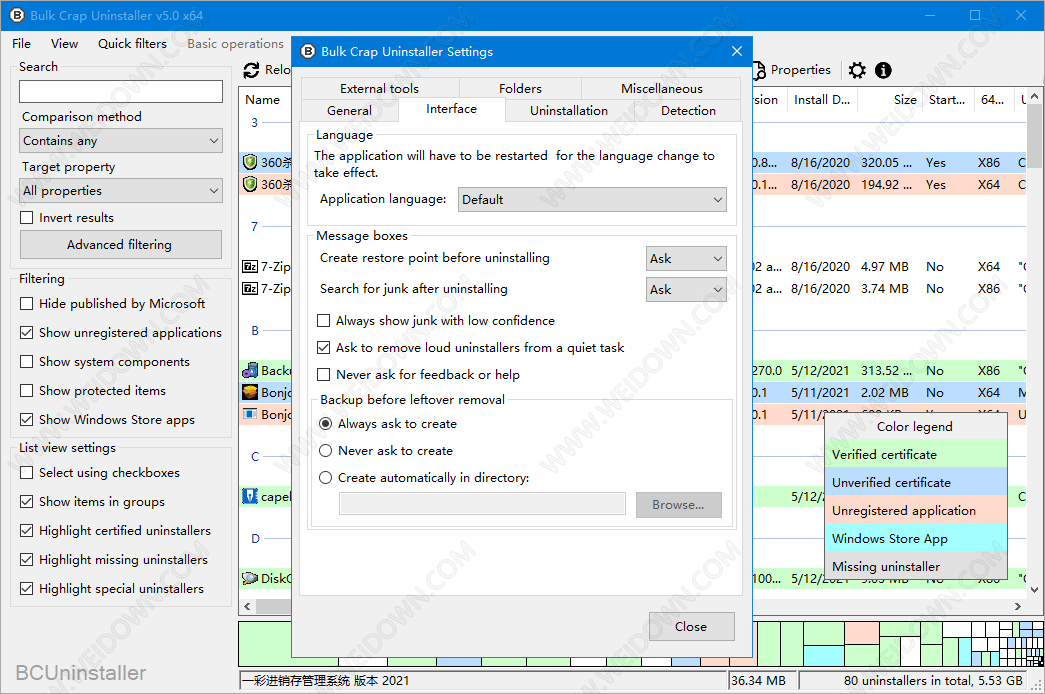Open the settings gear icon in toolbar
Screen dimensions: 1045x694
point(857,70)
